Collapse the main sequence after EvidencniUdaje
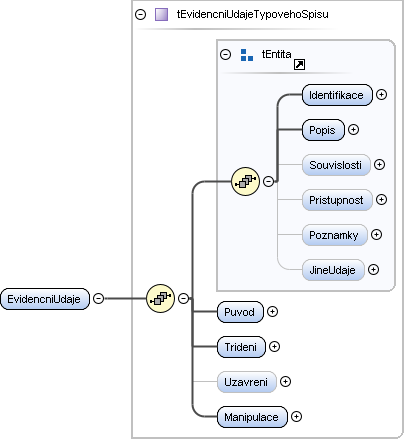Screen dimensions: 405x440 183,298
